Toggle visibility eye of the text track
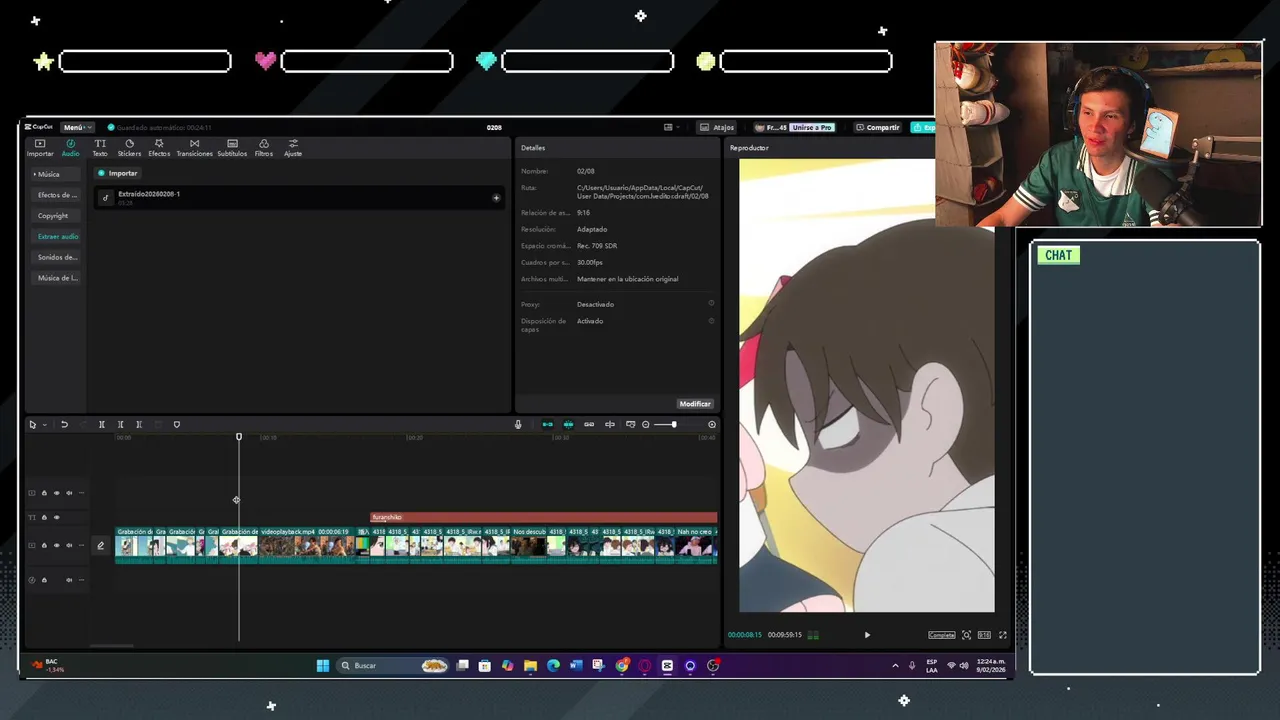The image size is (1280, 720). (x=56, y=518)
